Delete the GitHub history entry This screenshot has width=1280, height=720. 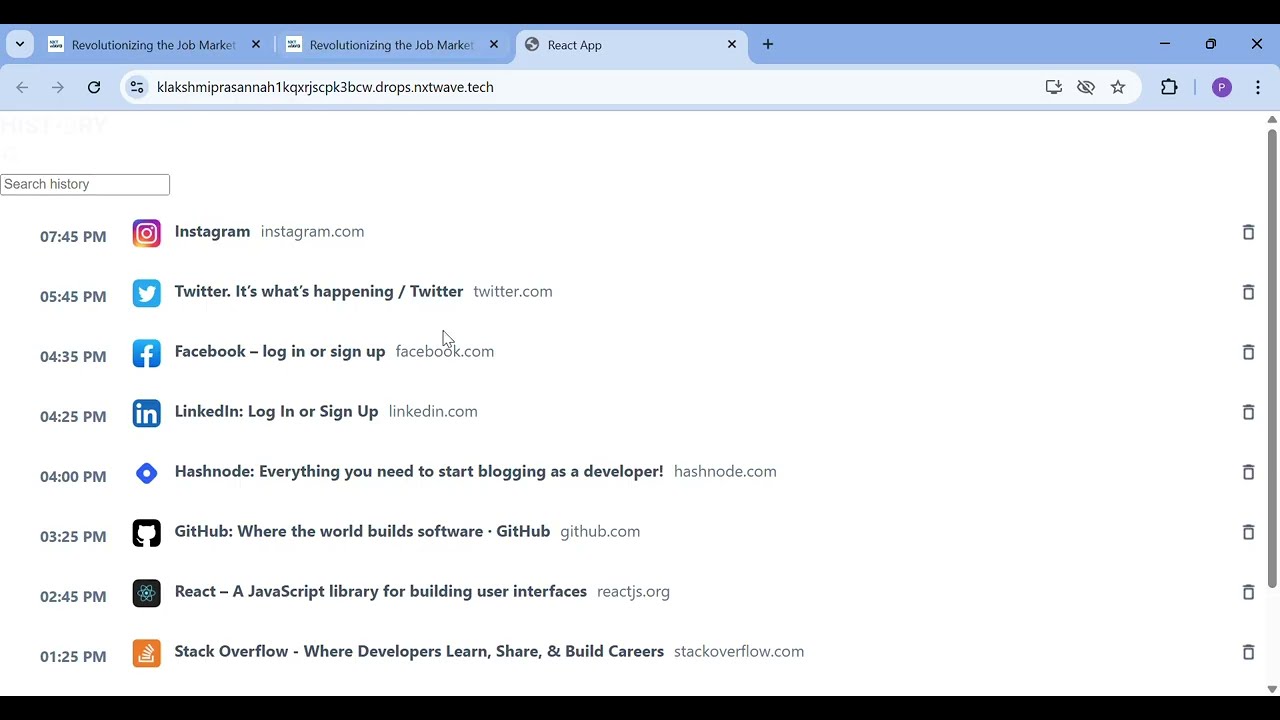pos(1248,532)
